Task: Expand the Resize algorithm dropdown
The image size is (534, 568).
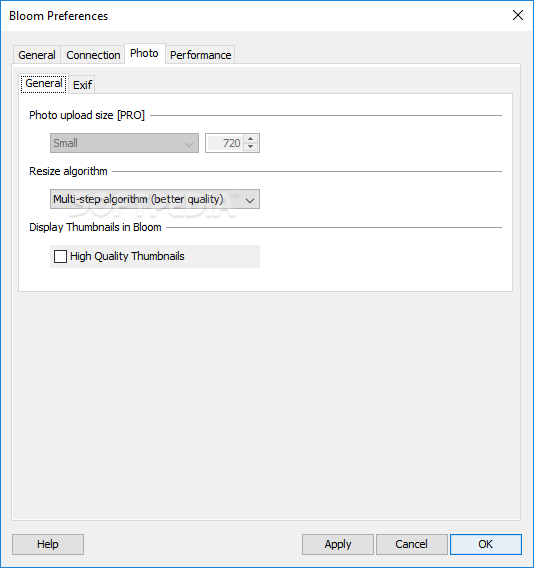Action: (x=155, y=199)
